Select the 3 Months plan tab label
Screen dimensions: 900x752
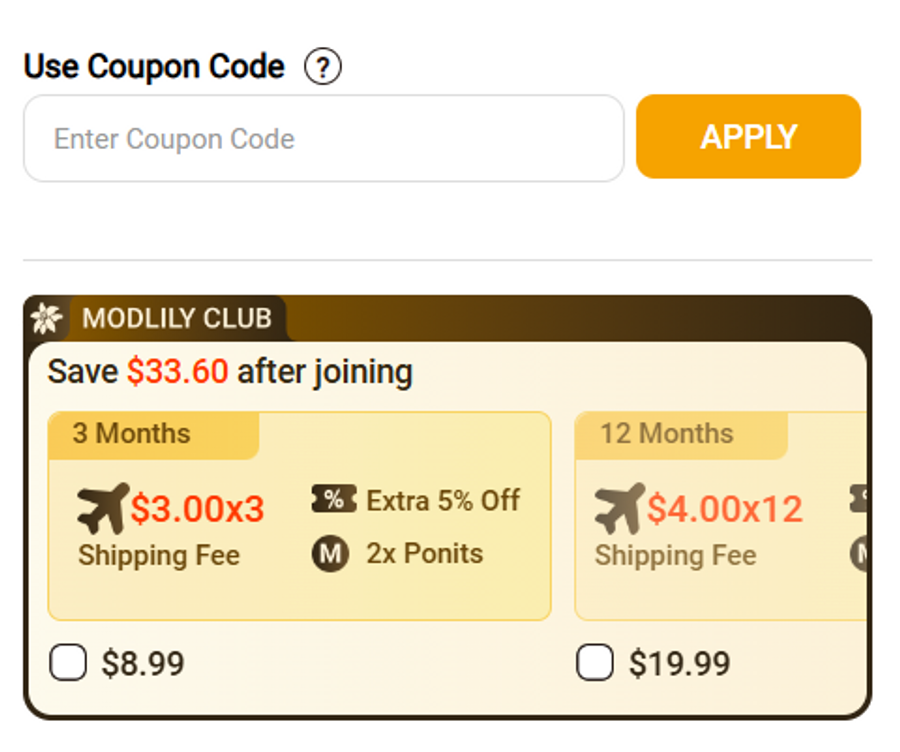(131, 434)
